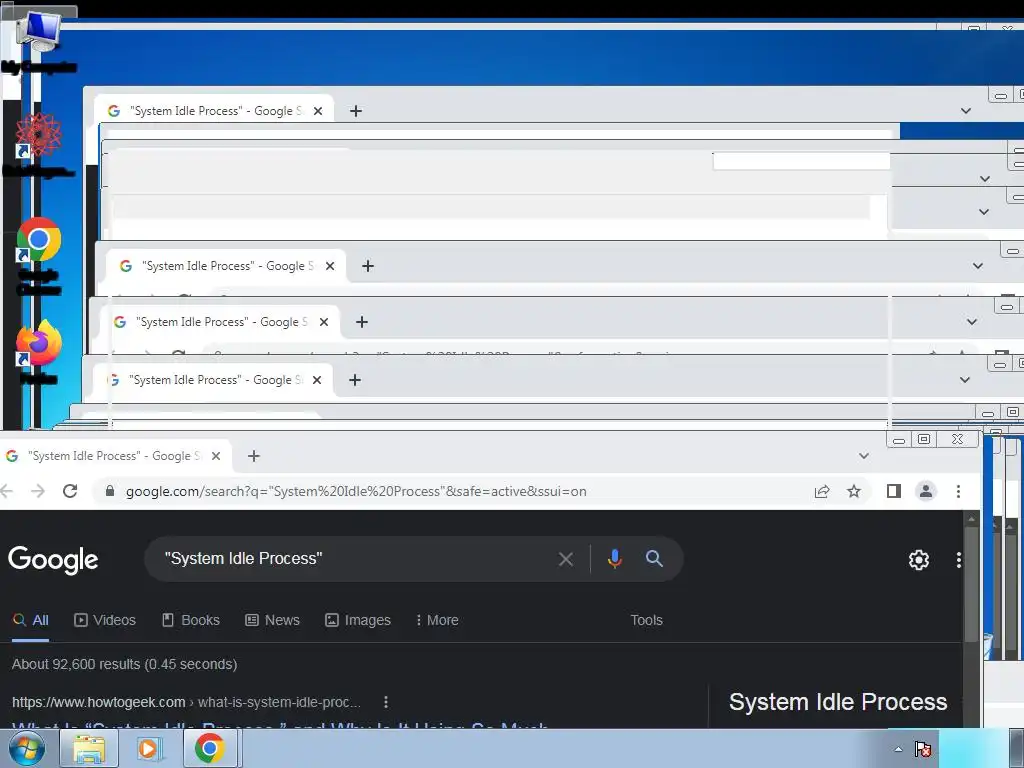Click the lock icon in the address bar
The image size is (1024, 768).
click(110, 491)
